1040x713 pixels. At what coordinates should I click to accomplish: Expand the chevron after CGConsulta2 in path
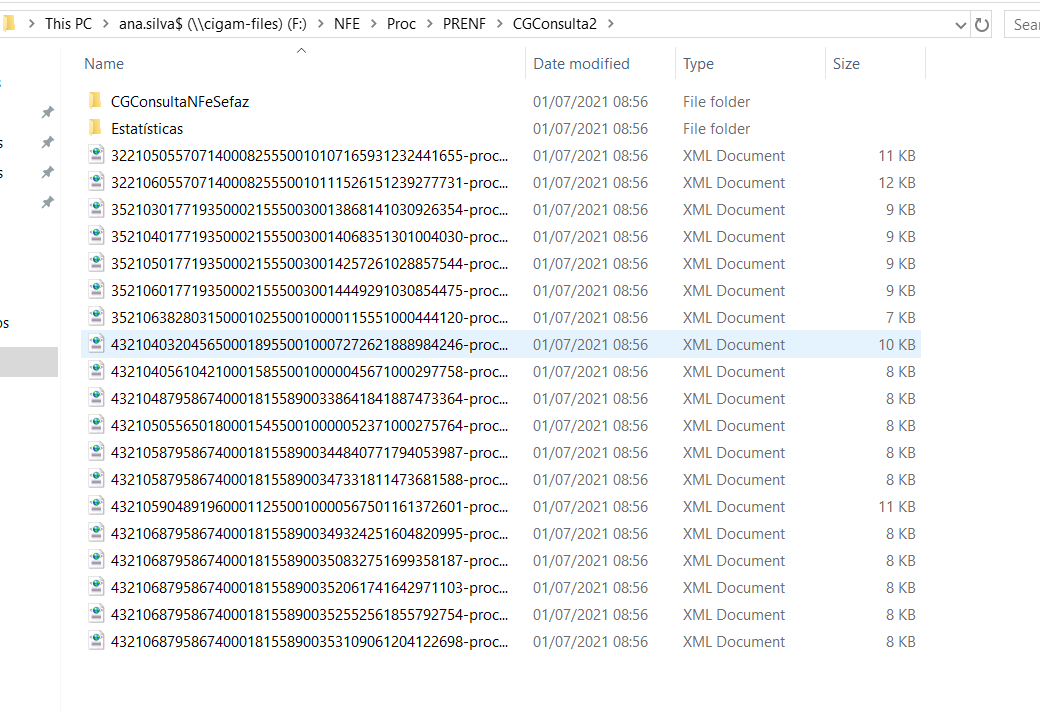(x=610, y=24)
